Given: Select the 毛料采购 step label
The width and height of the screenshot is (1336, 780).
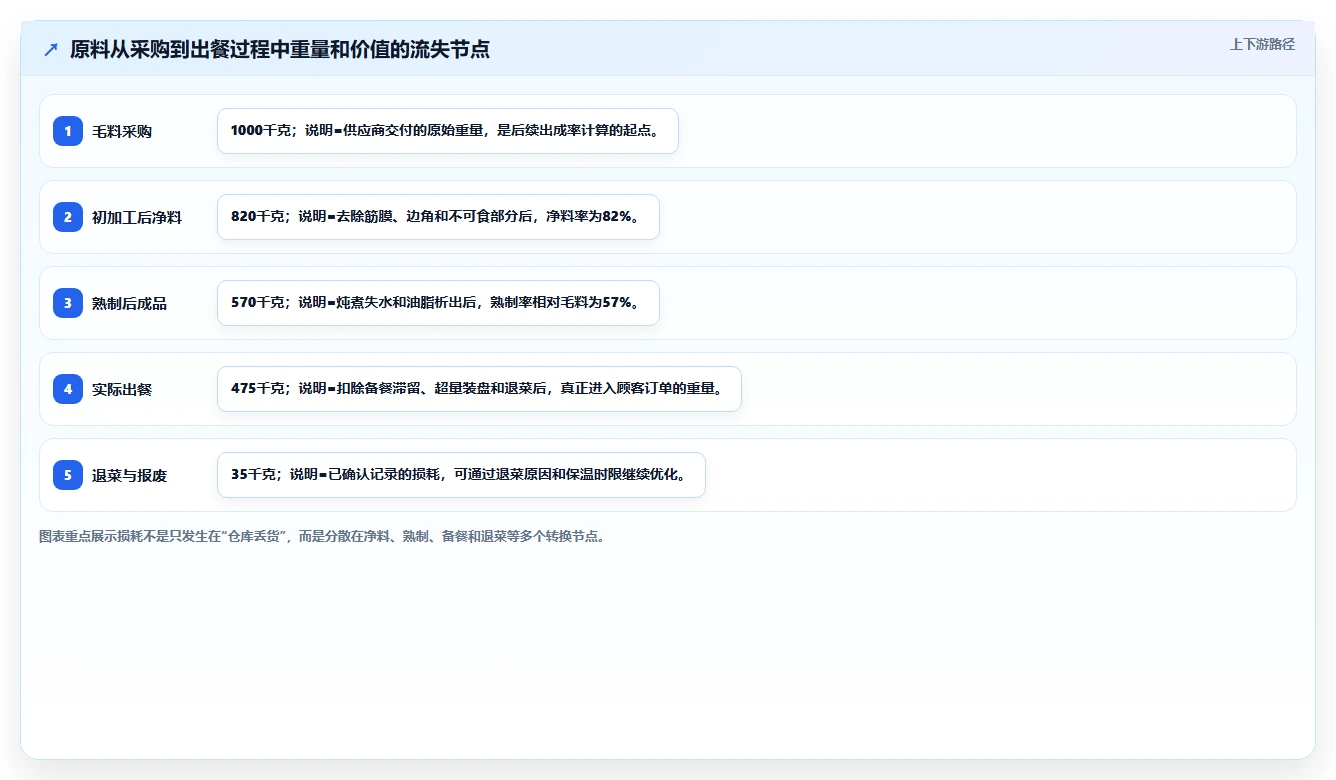Looking at the screenshot, I should 122,131.
